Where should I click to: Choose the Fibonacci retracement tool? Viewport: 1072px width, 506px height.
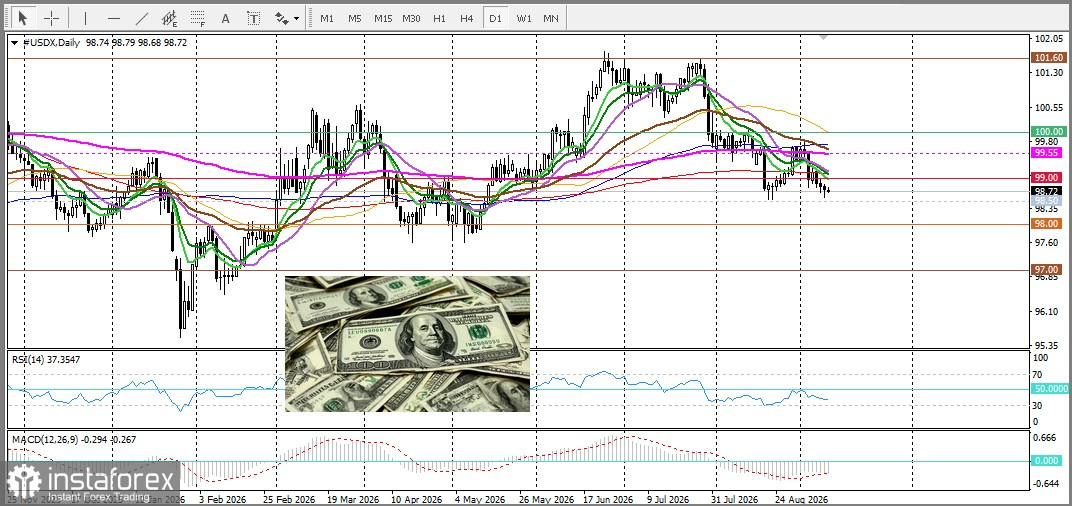198,18
